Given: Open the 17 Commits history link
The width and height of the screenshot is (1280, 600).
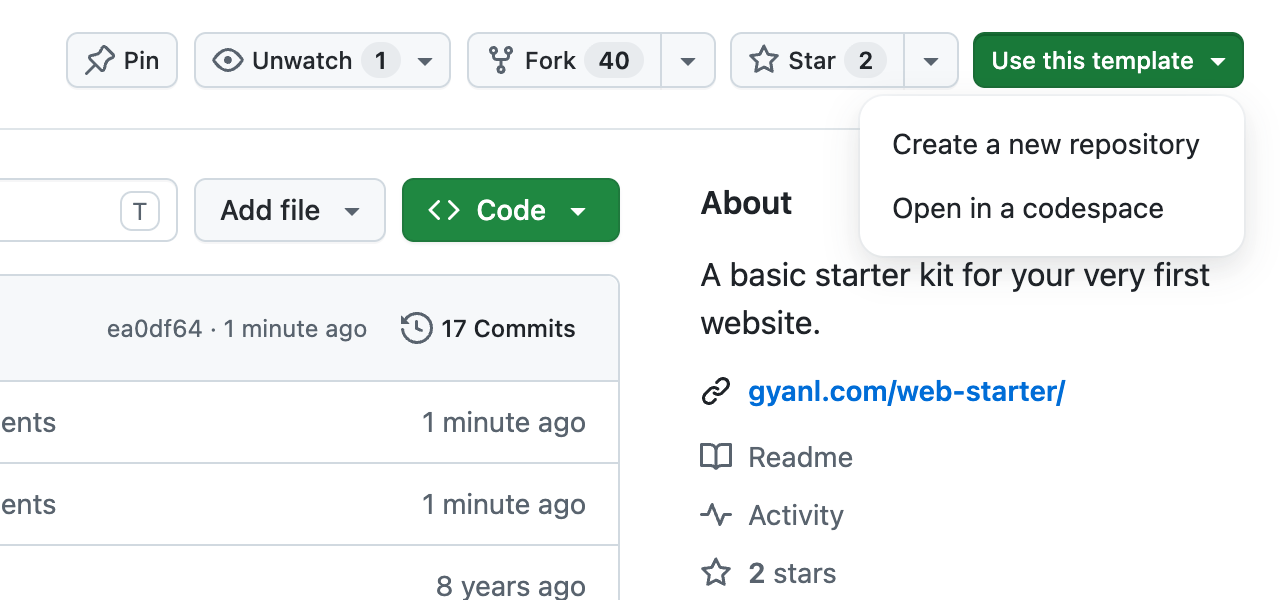Looking at the screenshot, I should click(x=488, y=328).
